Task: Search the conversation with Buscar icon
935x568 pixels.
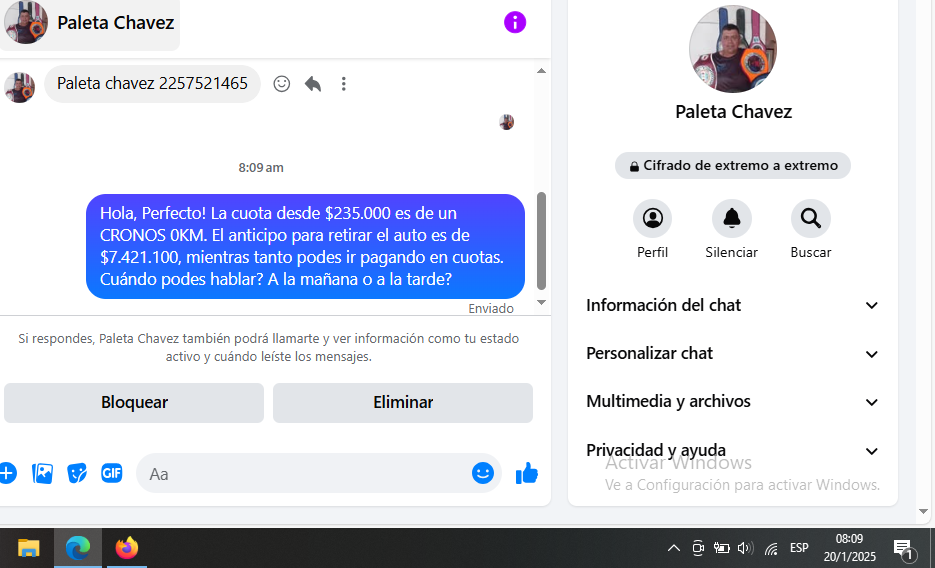Action: click(x=810, y=218)
